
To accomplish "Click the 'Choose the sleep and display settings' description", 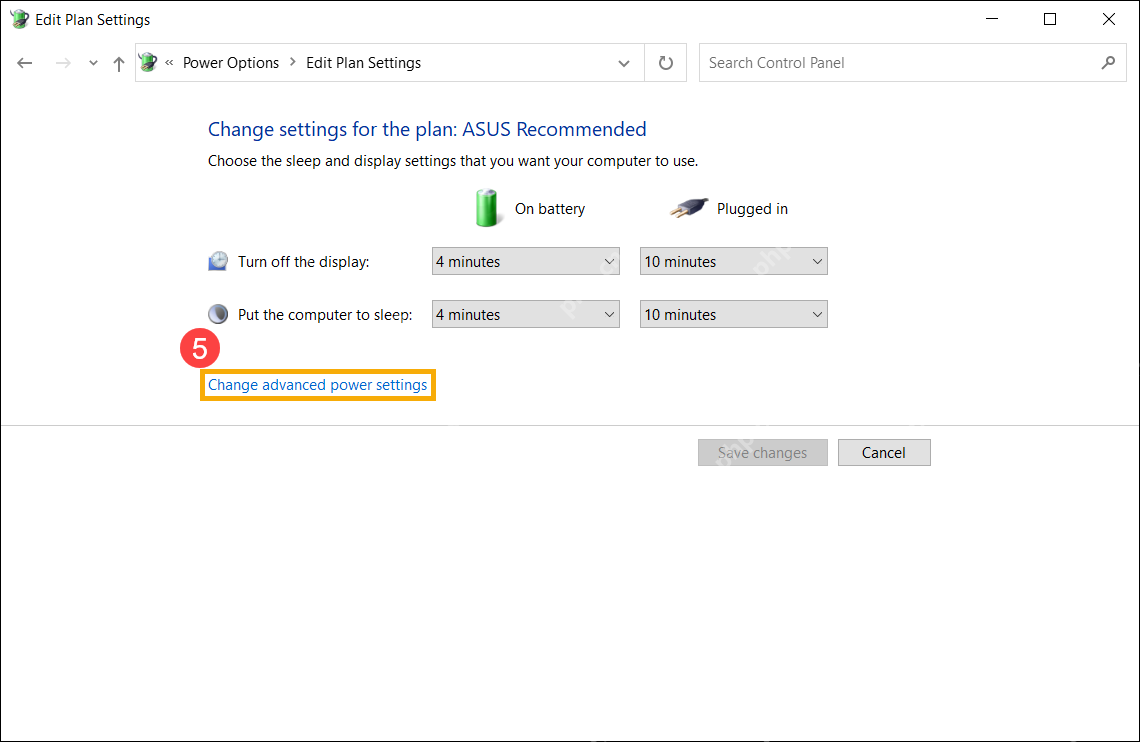I will click(453, 161).
